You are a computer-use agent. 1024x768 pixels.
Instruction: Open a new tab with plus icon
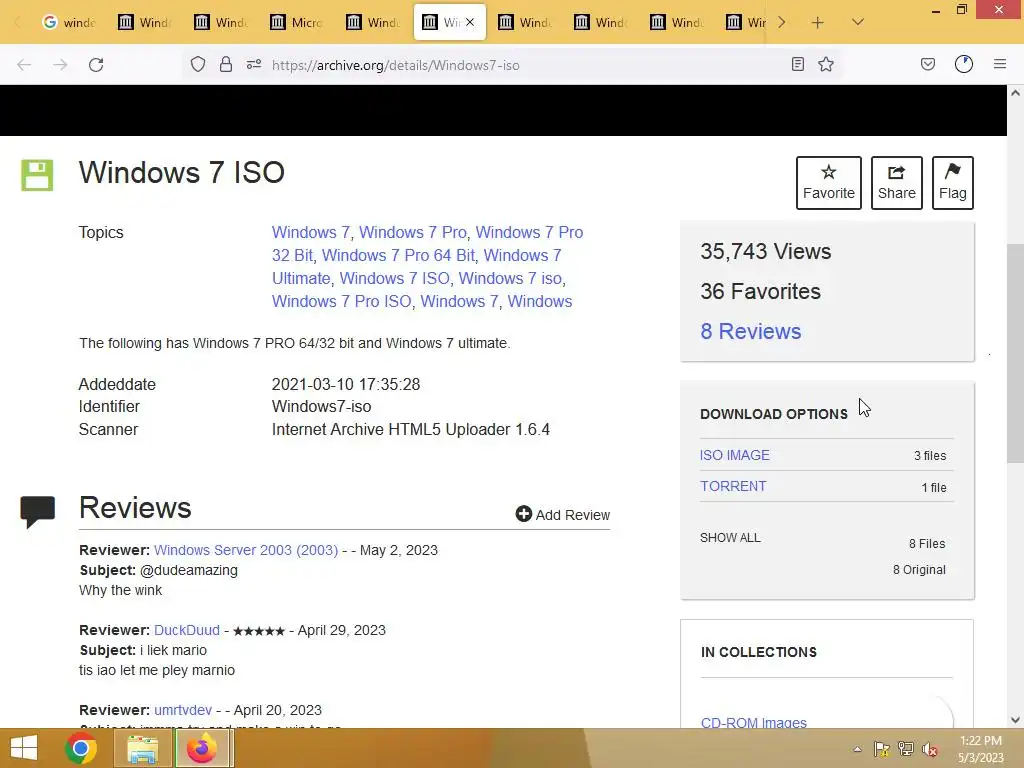click(818, 23)
